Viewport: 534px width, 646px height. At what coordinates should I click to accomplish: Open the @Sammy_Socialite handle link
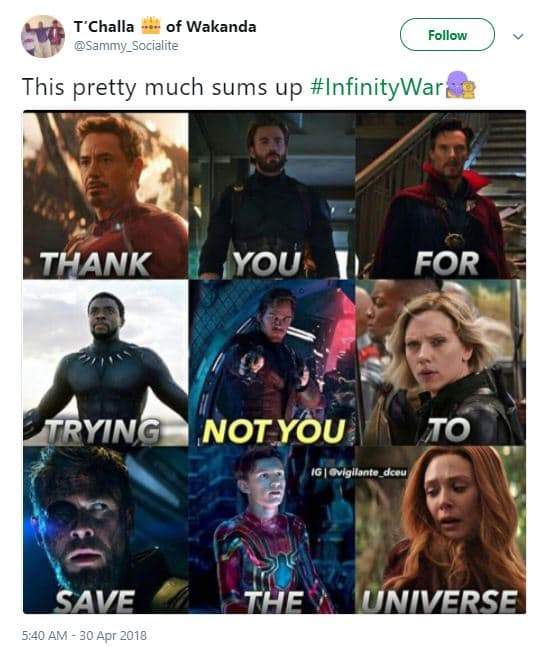point(126,46)
